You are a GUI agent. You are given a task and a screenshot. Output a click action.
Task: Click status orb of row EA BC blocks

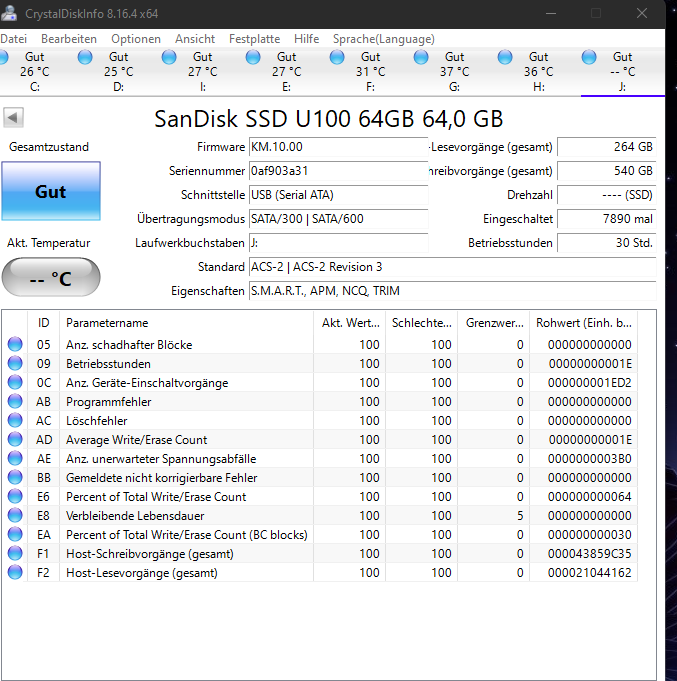coord(15,534)
